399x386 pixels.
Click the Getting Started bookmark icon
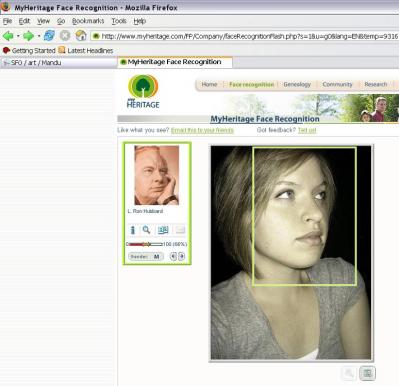[x=6, y=50]
